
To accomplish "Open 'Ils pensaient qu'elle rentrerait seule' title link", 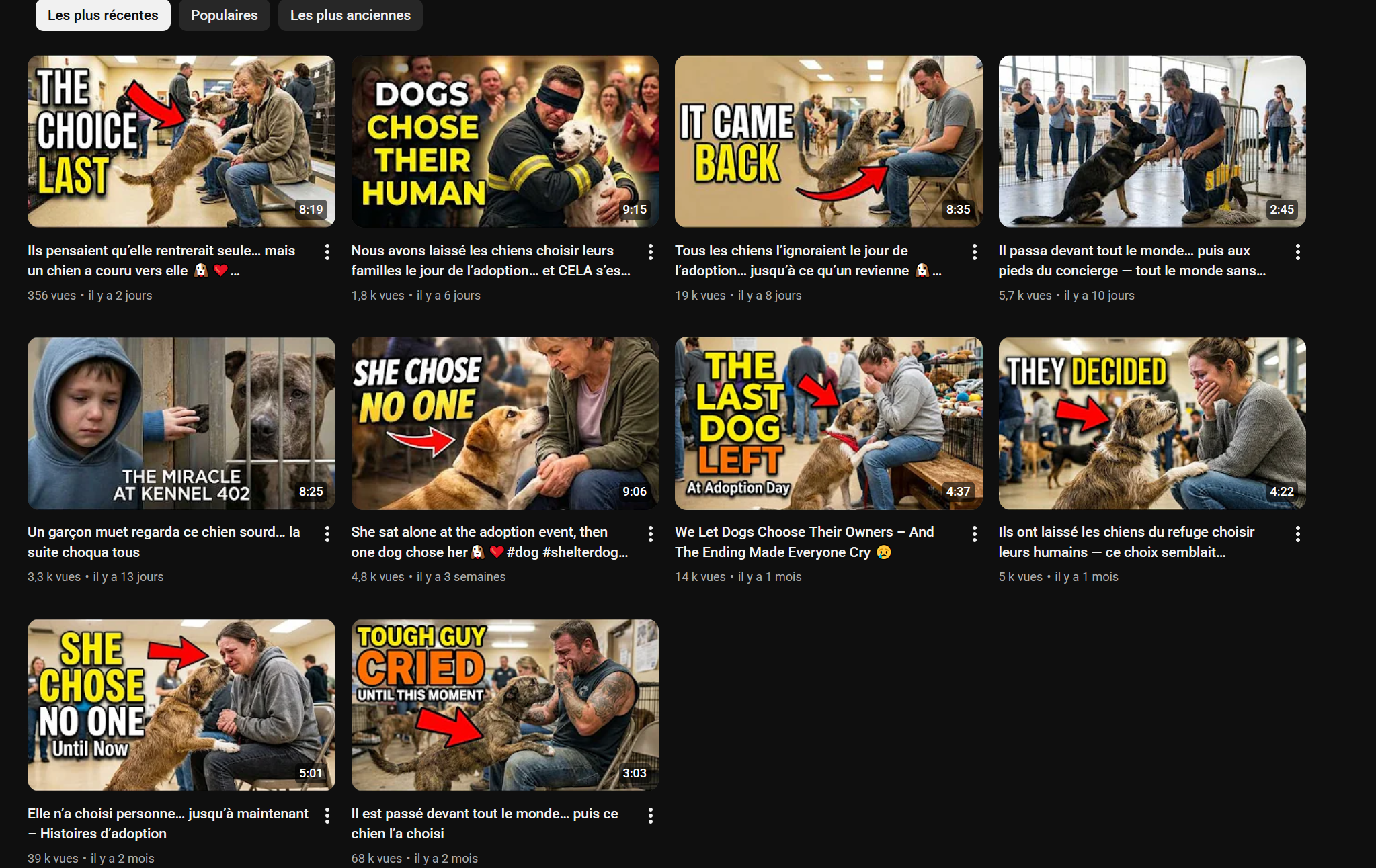I will tap(161, 260).
